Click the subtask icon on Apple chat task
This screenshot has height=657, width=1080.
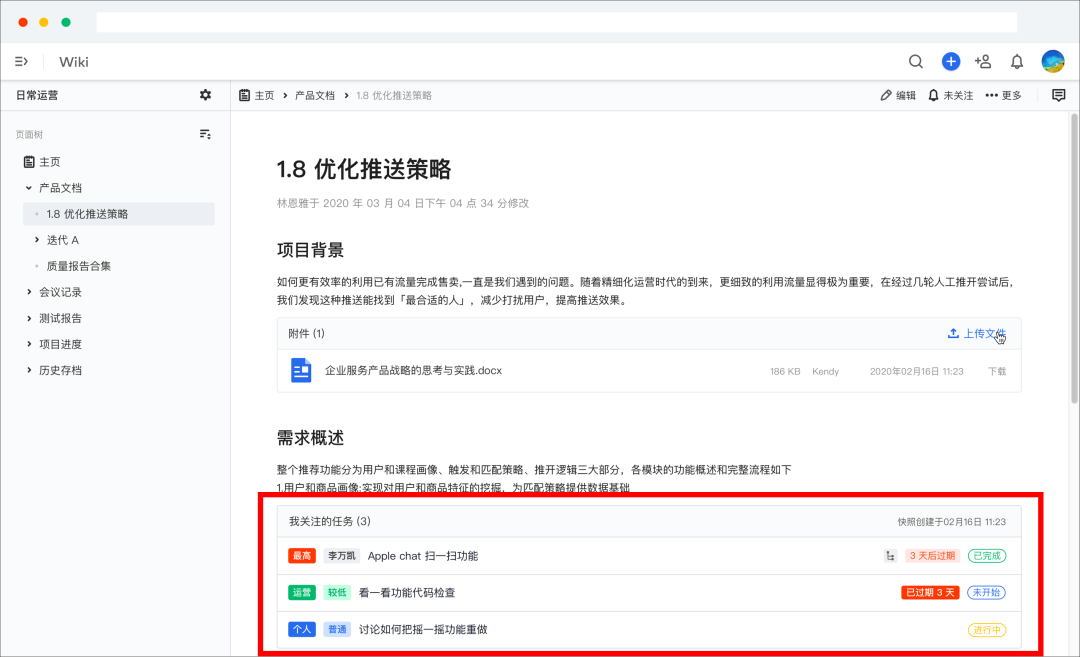[890, 555]
